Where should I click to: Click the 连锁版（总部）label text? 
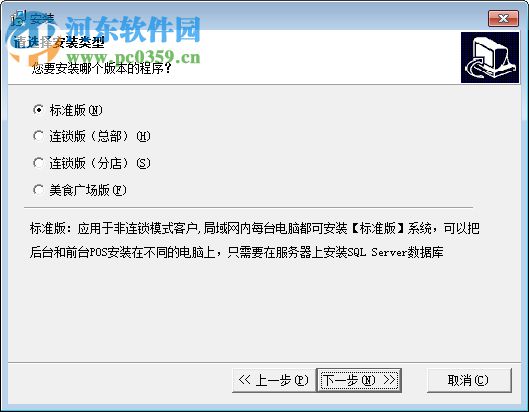click(89, 136)
